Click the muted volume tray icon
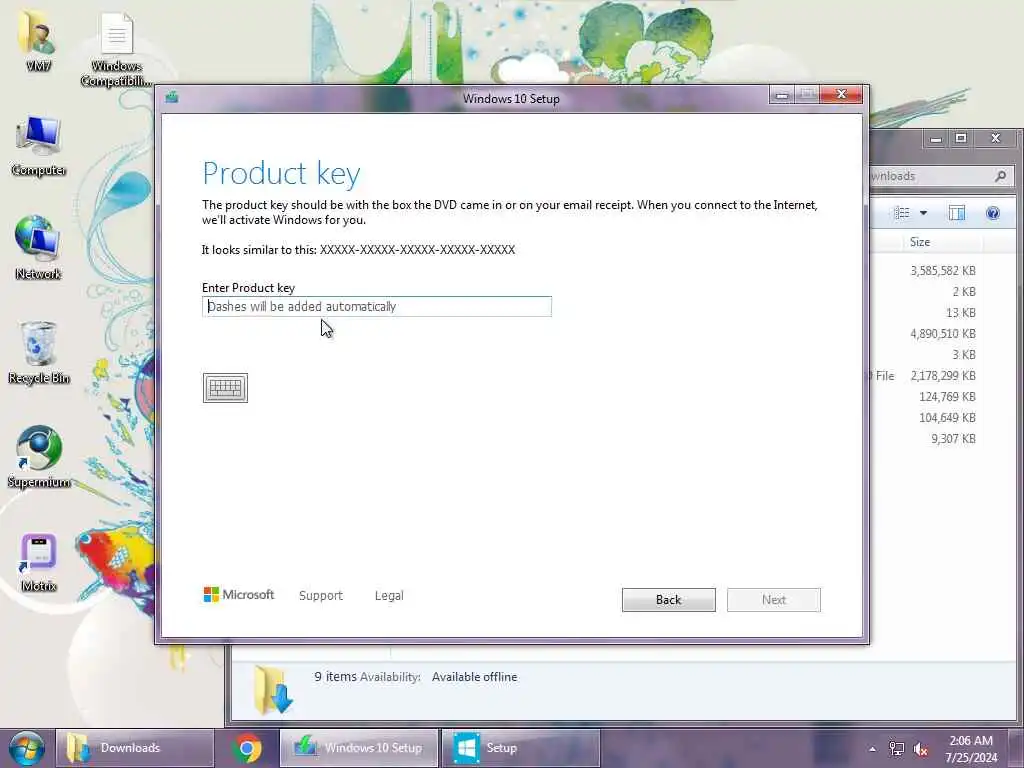Screen dimensions: 1024x768 pyautogui.click(x=921, y=750)
